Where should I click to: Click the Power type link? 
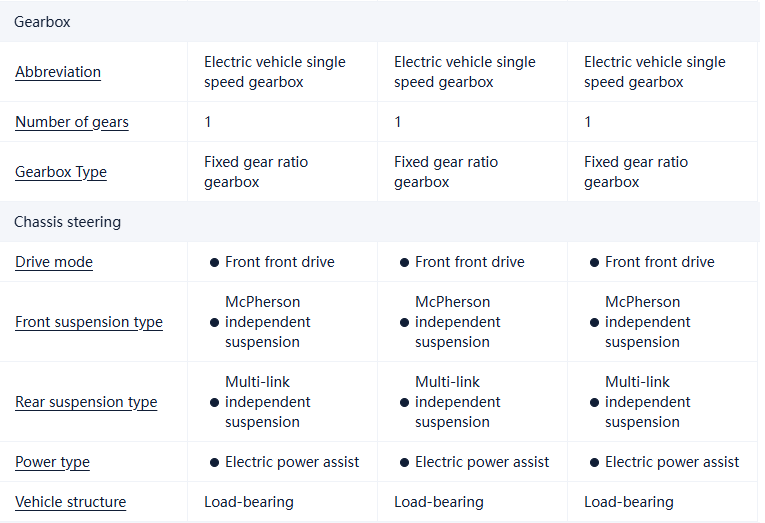click(x=52, y=462)
